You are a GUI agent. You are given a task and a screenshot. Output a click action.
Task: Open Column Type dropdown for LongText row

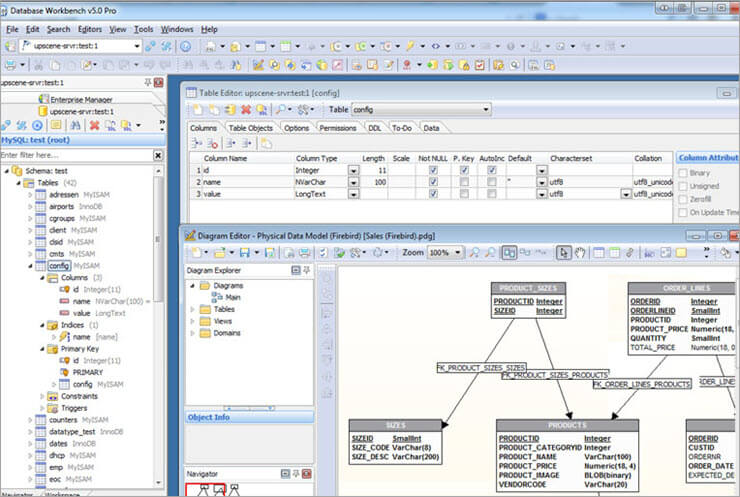(353, 194)
